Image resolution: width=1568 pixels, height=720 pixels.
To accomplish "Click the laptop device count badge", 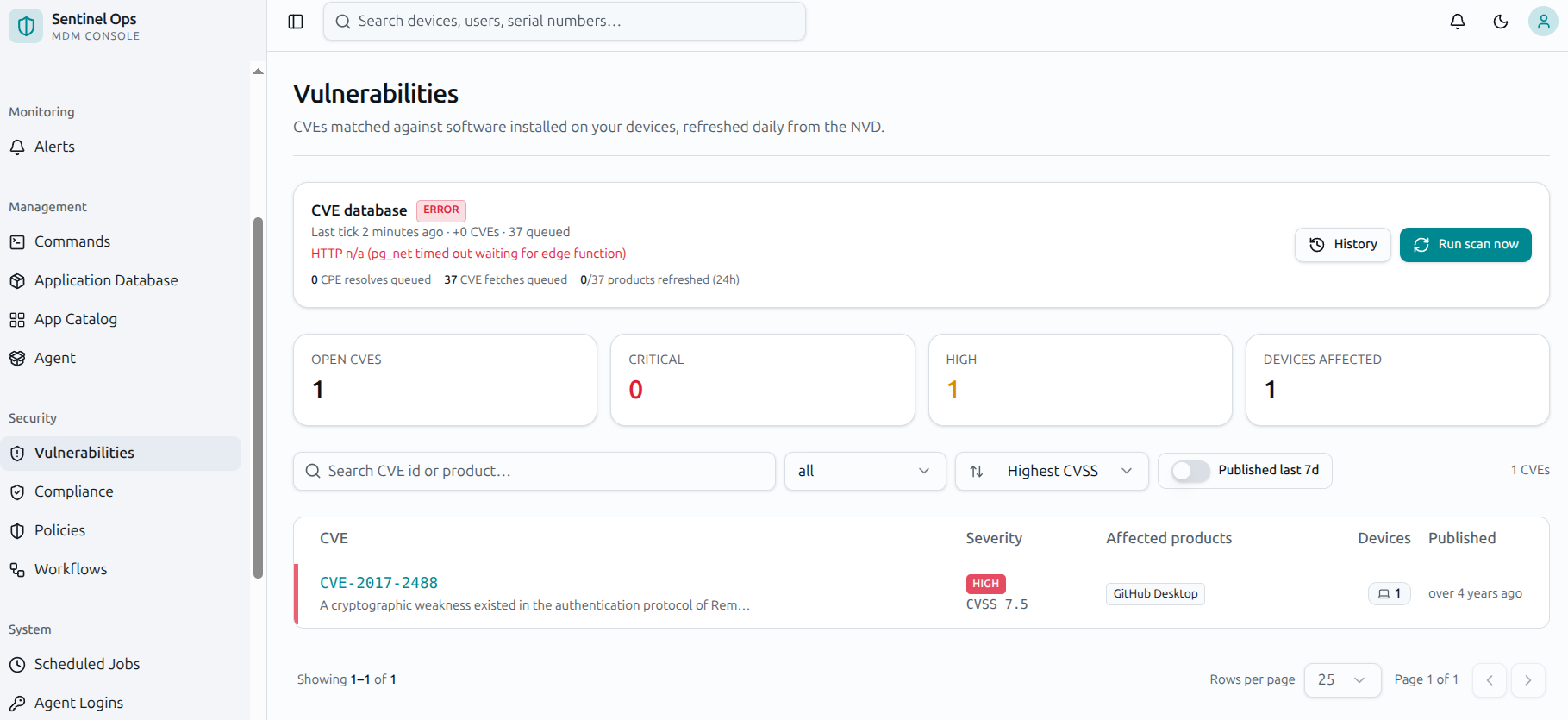I will pyautogui.click(x=1390, y=593).
